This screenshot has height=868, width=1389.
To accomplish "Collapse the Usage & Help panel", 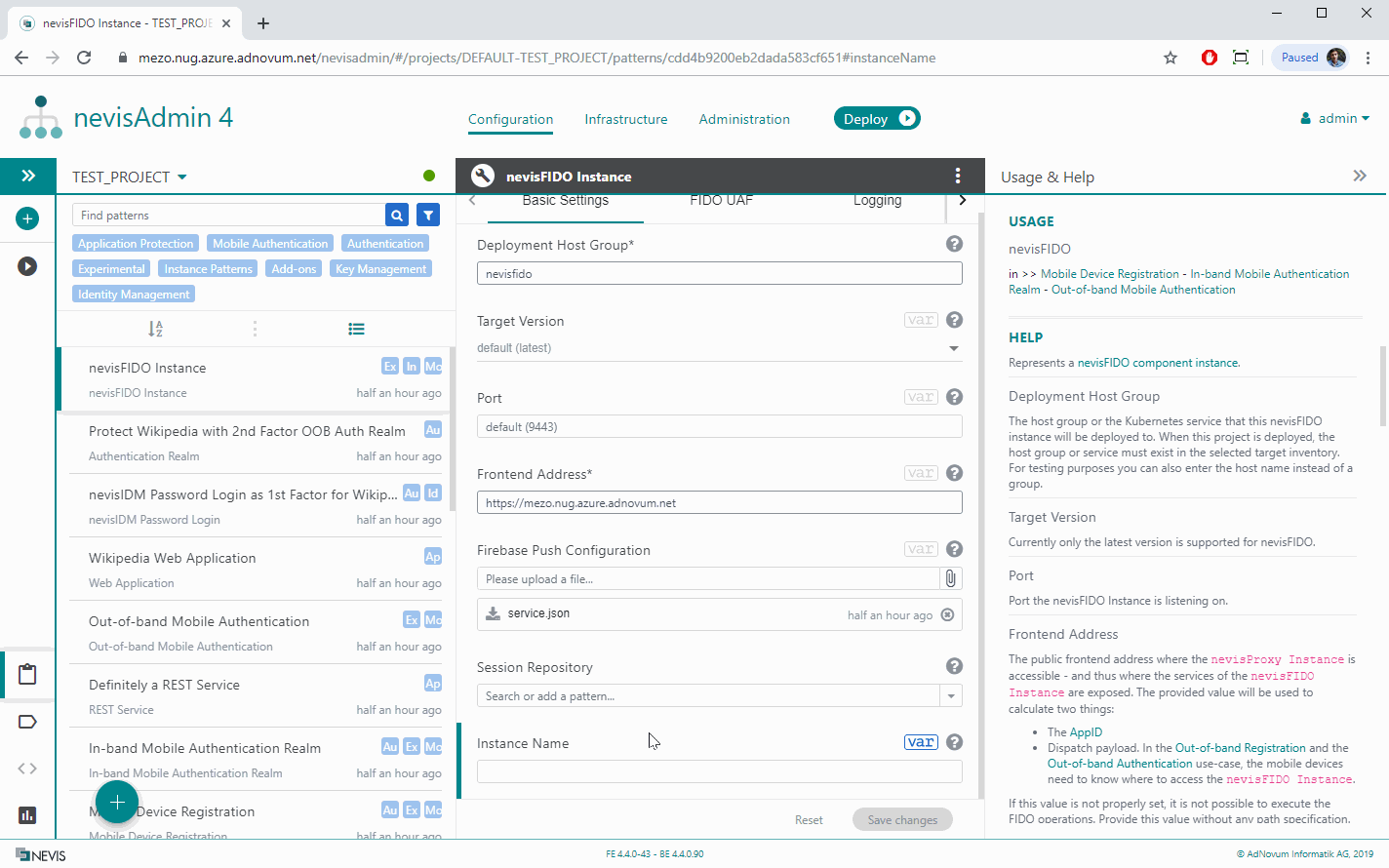I will tap(1360, 176).
